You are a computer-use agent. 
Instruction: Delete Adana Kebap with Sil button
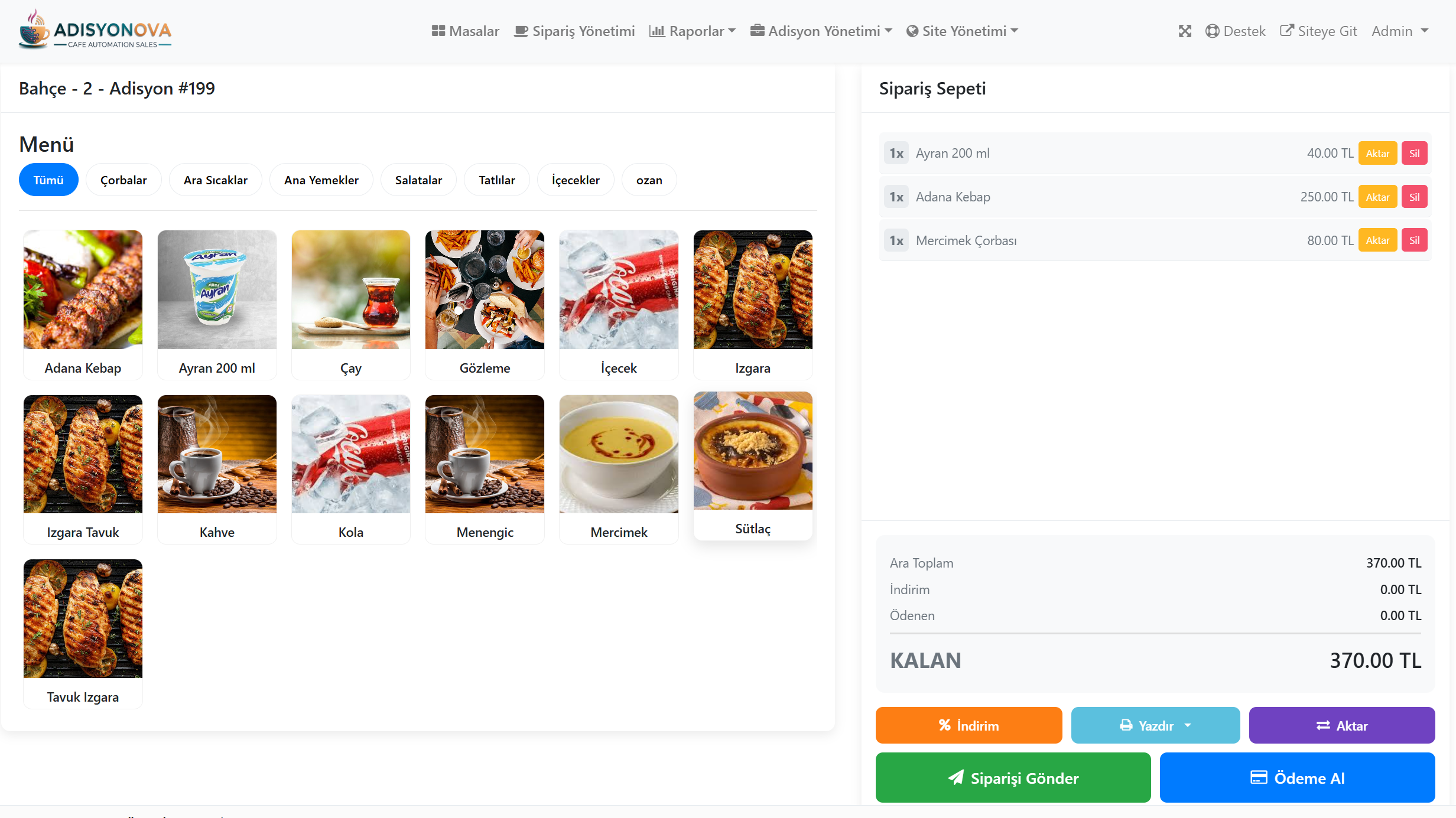coord(1414,197)
